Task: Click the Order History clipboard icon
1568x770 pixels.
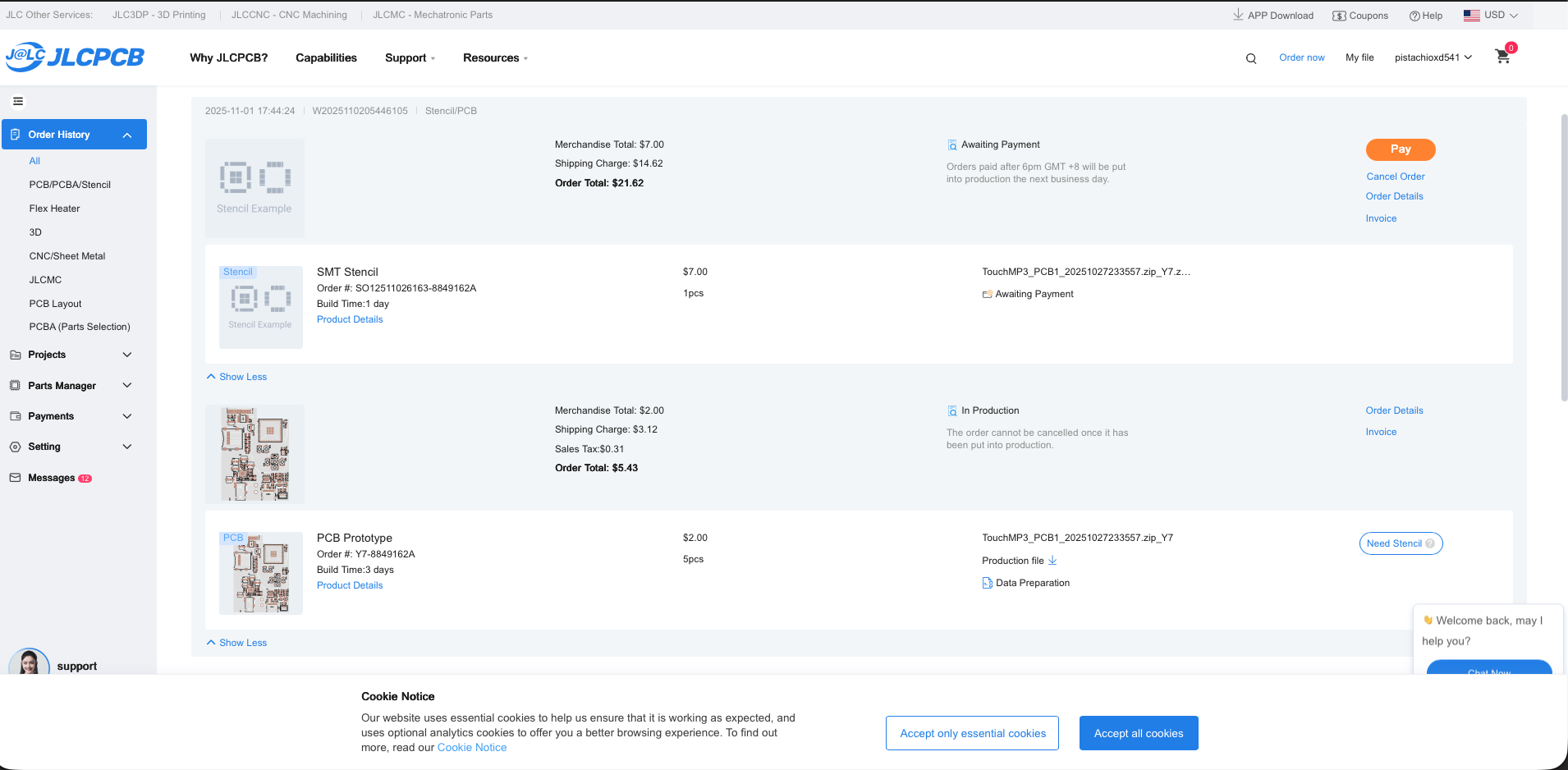Action: click(x=16, y=135)
